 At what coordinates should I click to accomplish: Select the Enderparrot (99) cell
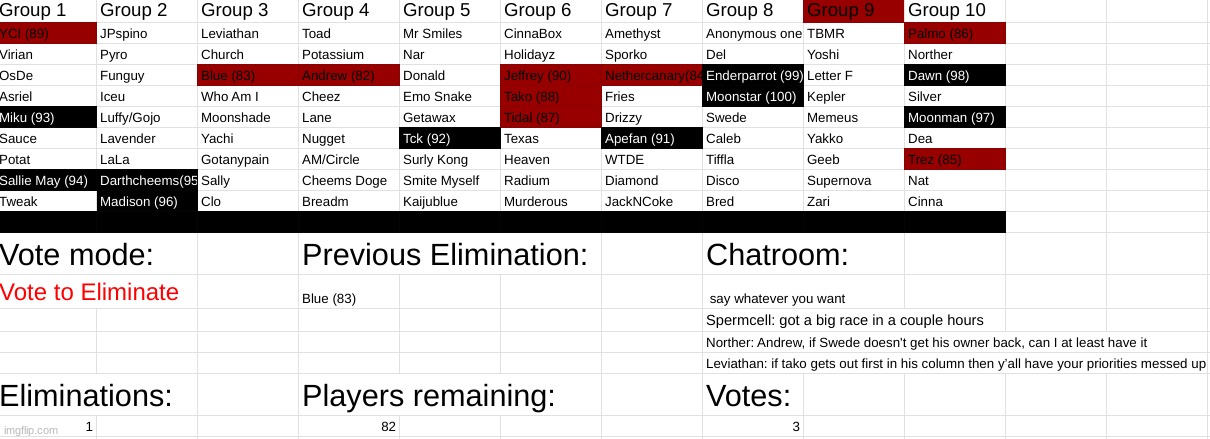(x=753, y=76)
